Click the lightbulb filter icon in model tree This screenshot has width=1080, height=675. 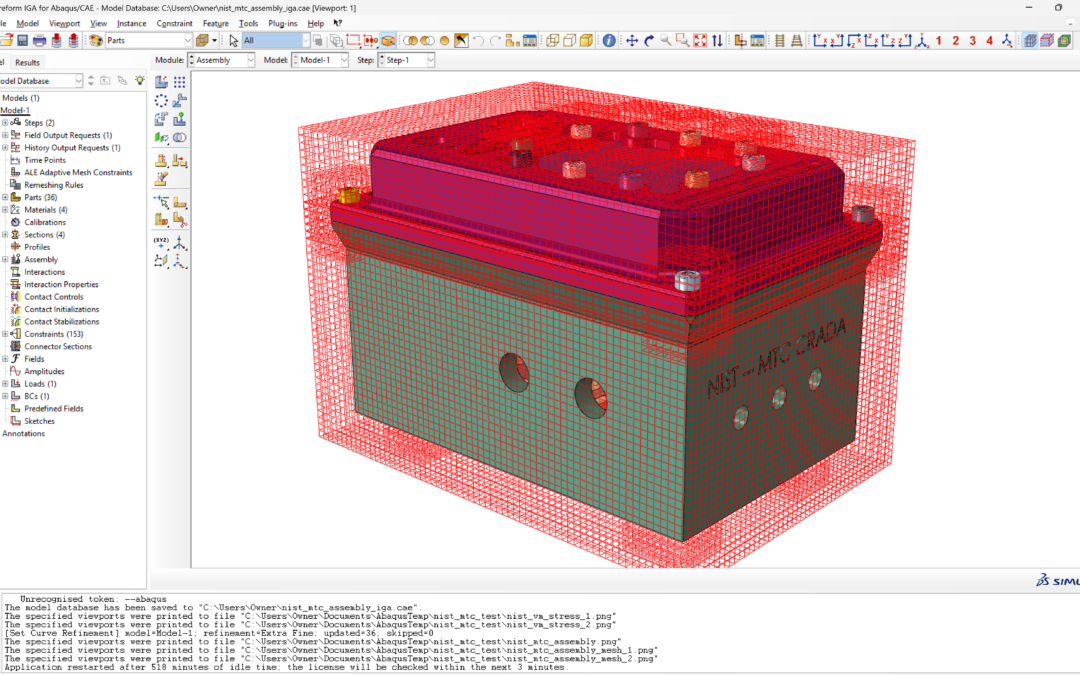pos(140,81)
